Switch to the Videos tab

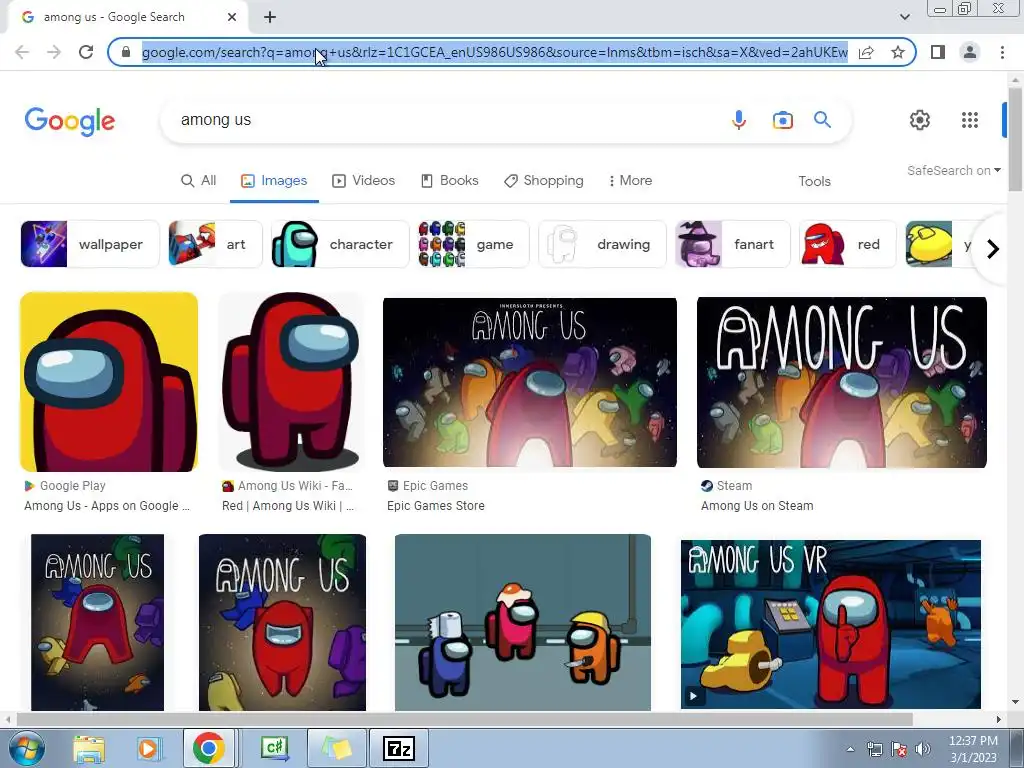pos(364,181)
